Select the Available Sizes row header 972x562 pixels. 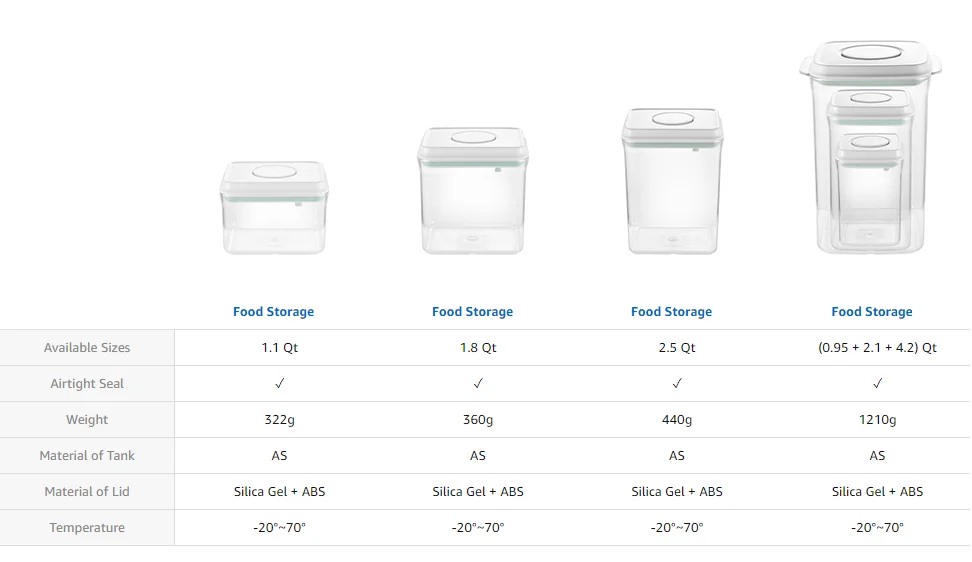click(87, 348)
